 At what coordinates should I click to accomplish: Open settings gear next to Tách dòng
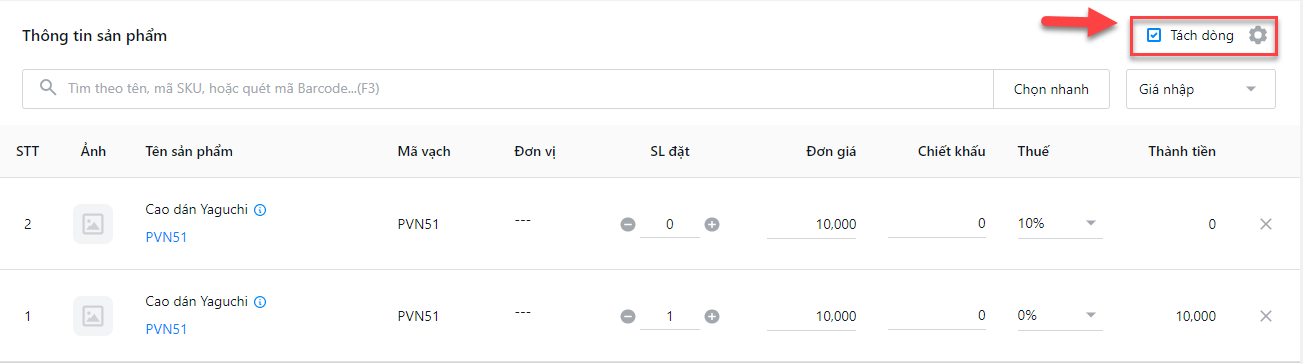pos(1258,35)
